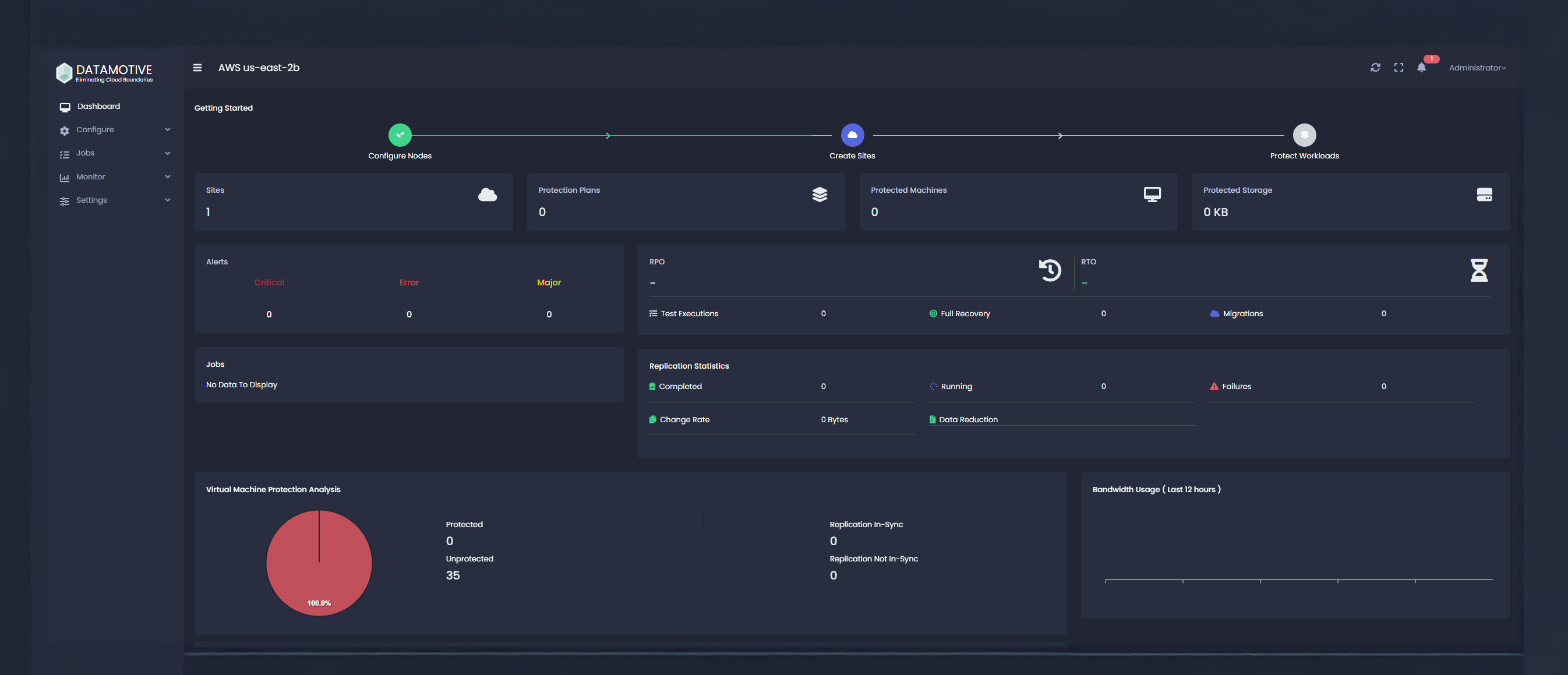Open notifications using the bell icon
The width and height of the screenshot is (1568, 675).
click(x=1421, y=68)
